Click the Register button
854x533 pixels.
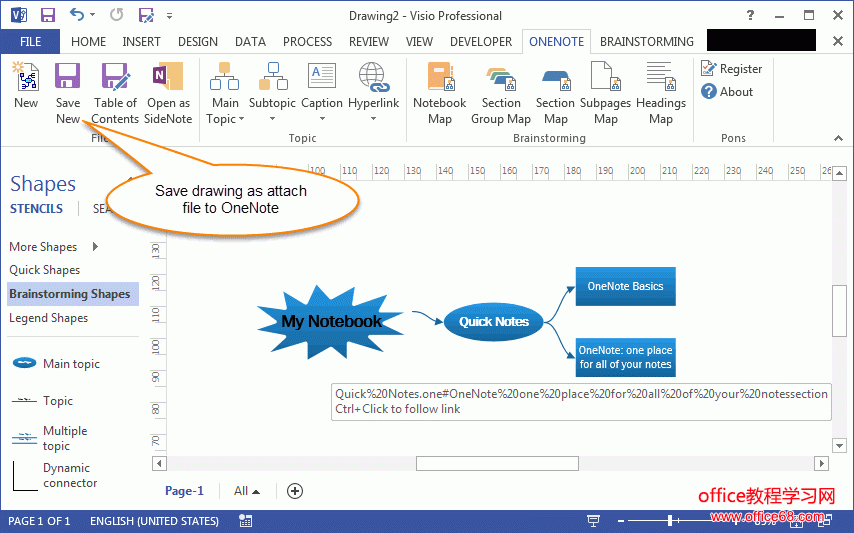731,69
